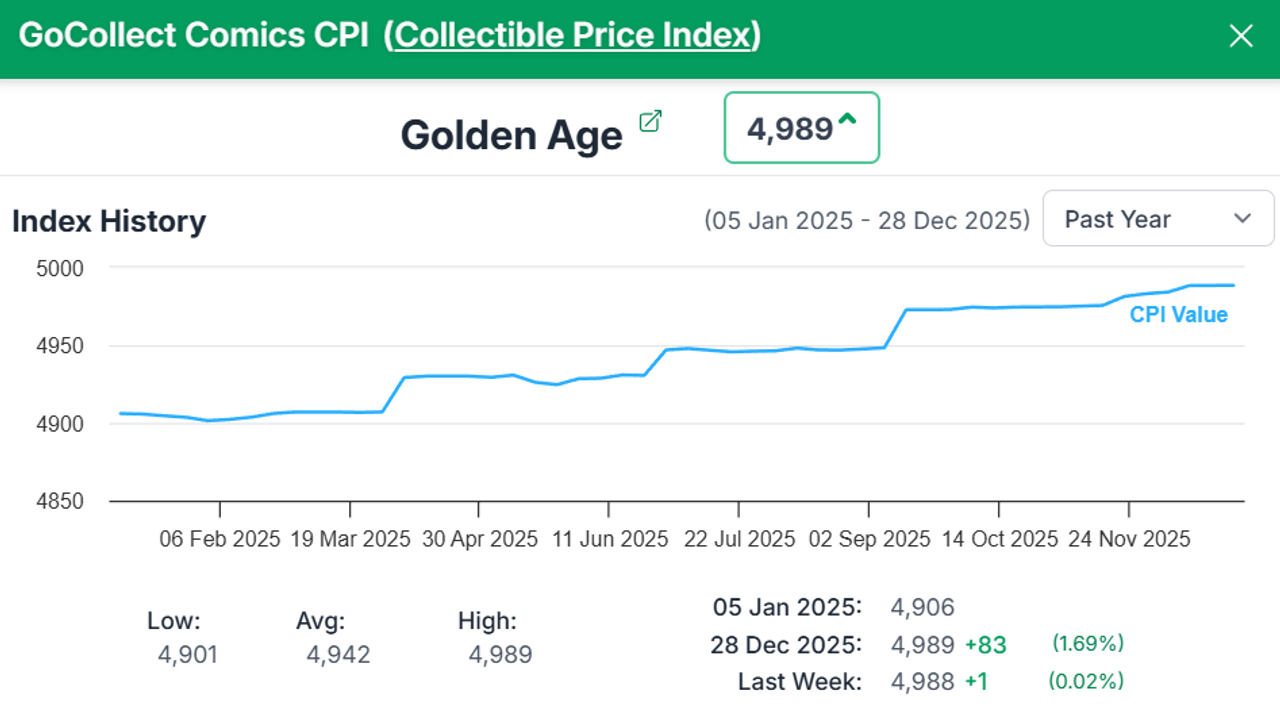Viewport: 1280px width, 714px height.
Task: Click the 24 Nov 2025 axis label
Action: coord(1129,540)
